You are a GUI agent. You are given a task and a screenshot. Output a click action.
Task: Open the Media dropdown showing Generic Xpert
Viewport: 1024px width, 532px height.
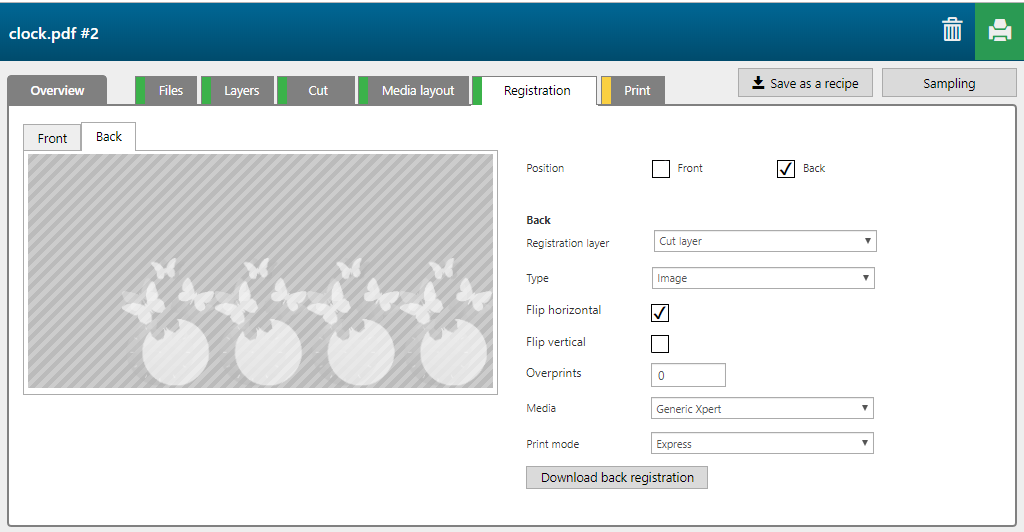[x=762, y=409]
